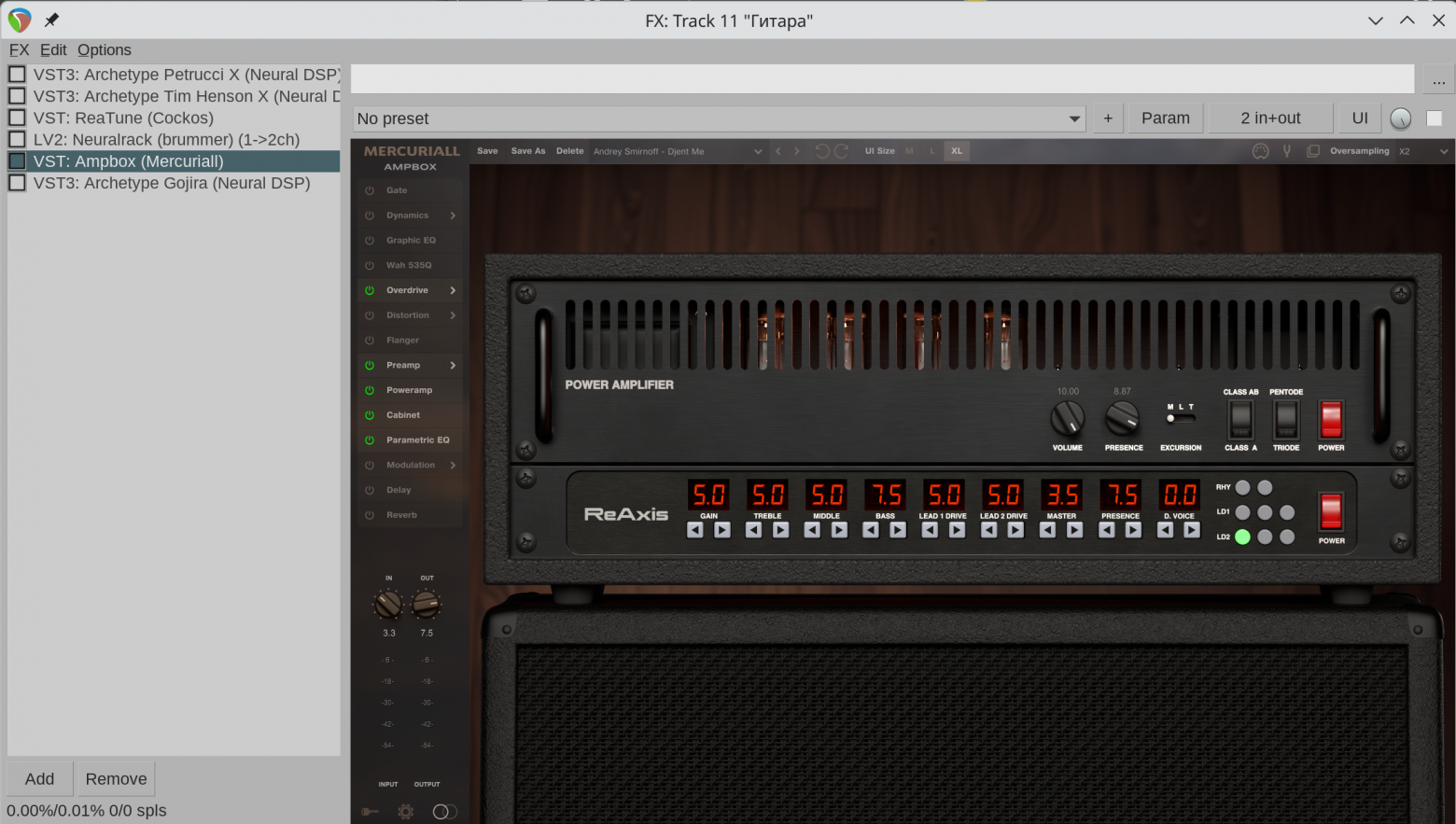Click the undo arrow icon

821,151
